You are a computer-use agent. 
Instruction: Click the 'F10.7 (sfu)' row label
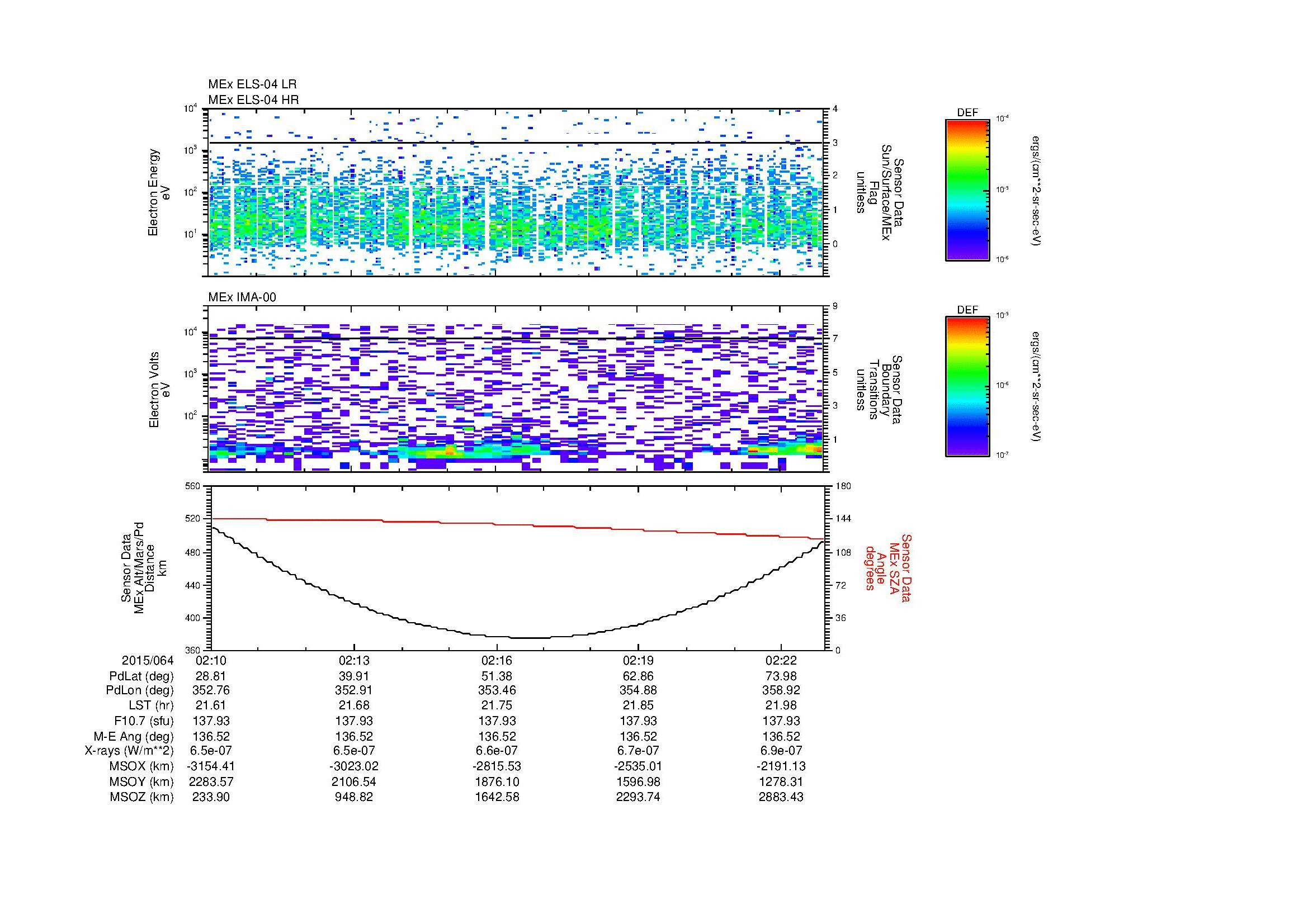coord(143,721)
